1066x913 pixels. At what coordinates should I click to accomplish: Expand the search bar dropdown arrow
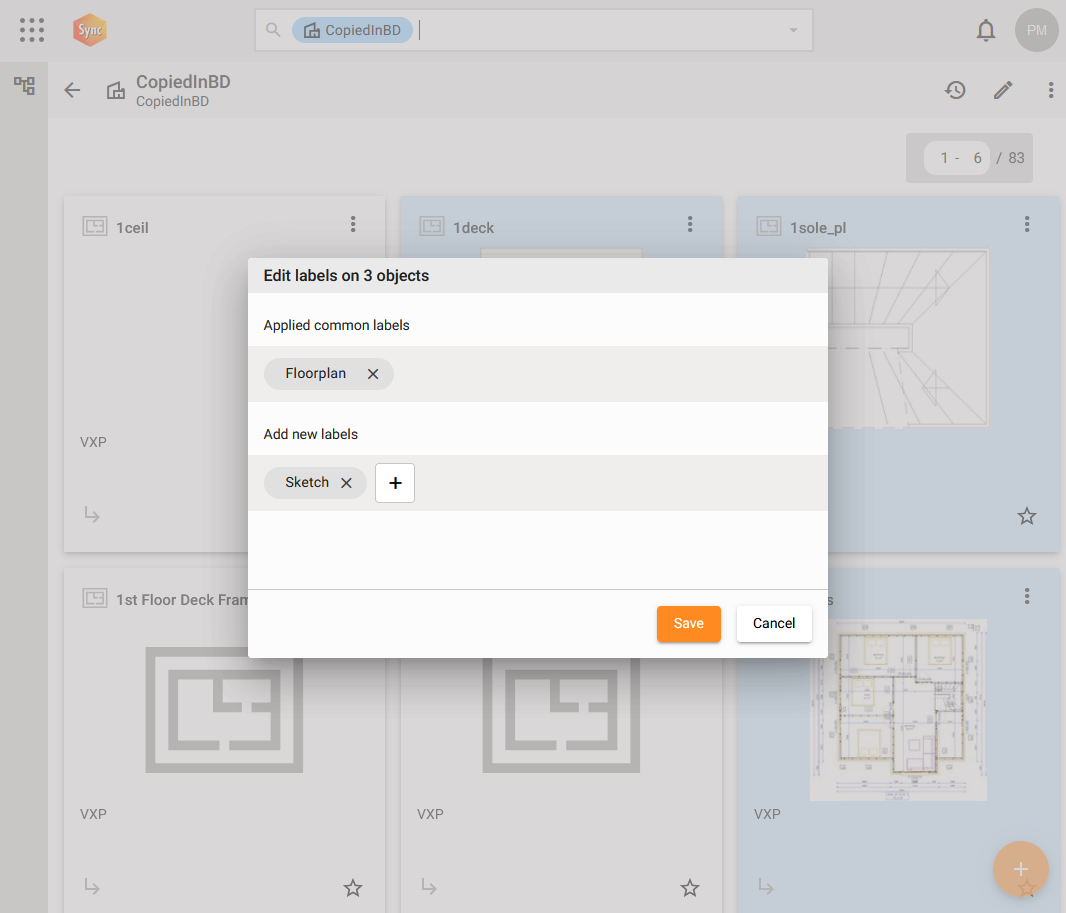[x=793, y=30]
